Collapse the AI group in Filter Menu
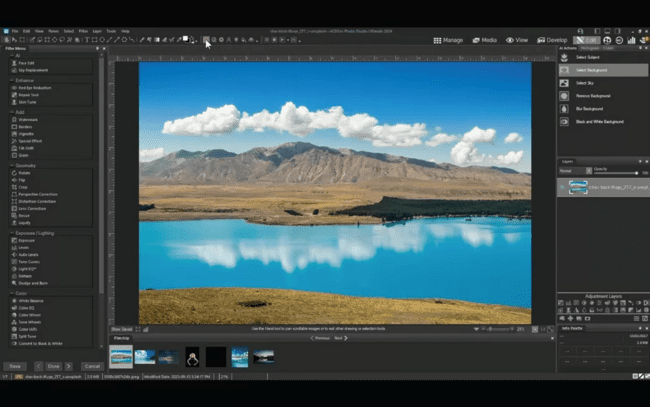This screenshot has width=650, height=407. [x=12, y=56]
